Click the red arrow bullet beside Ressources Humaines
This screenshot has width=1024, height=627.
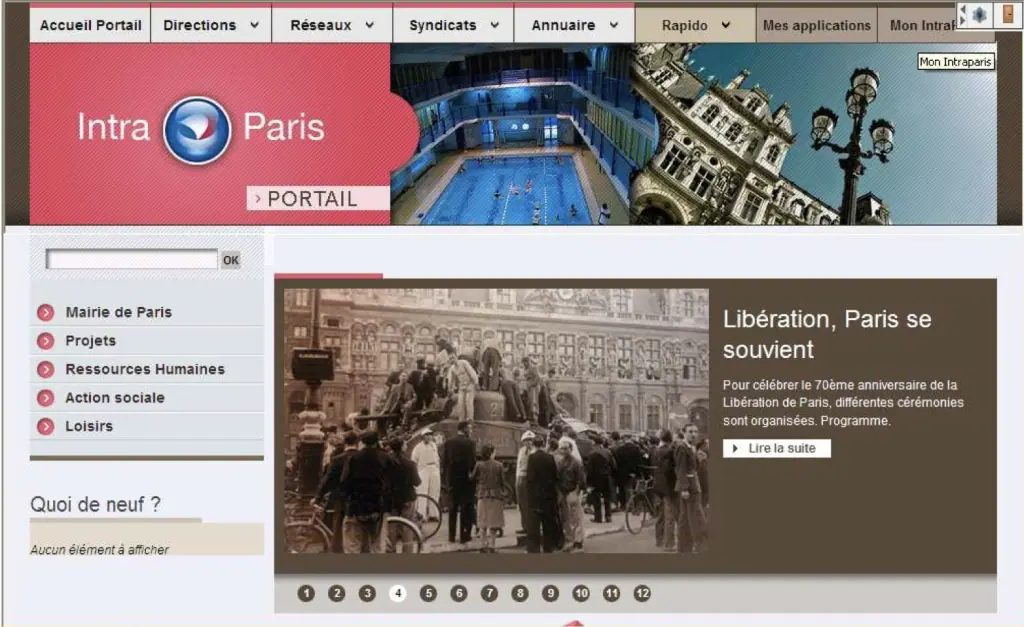coord(46,370)
